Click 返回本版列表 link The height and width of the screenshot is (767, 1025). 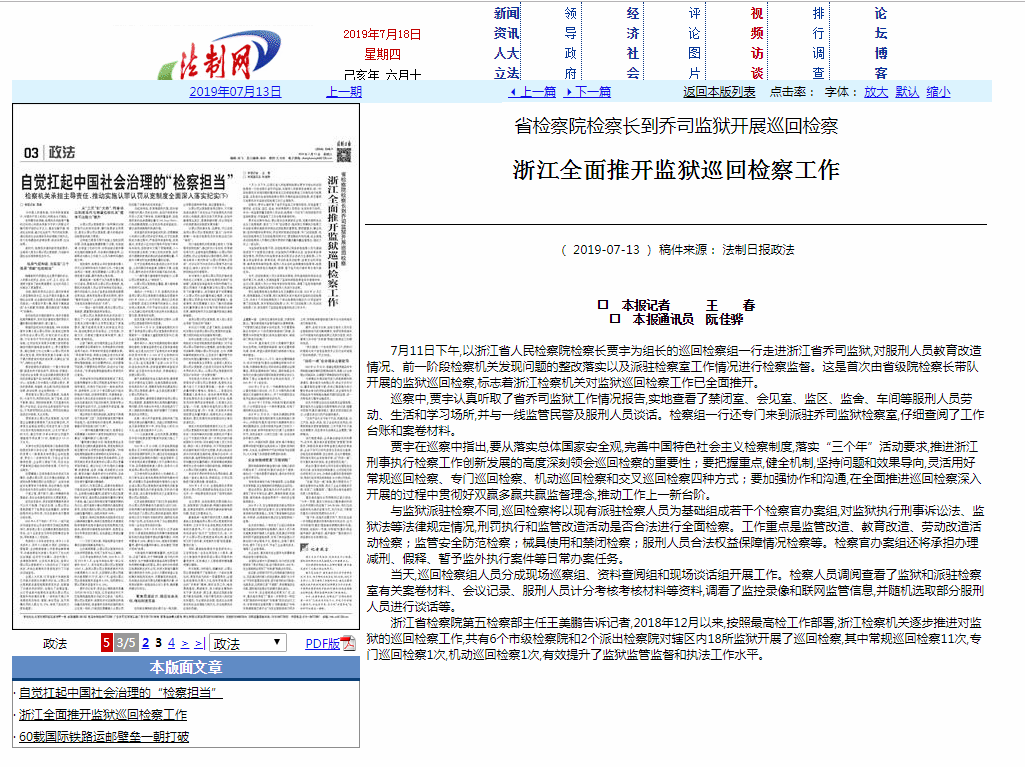click(x=719, y=91)
